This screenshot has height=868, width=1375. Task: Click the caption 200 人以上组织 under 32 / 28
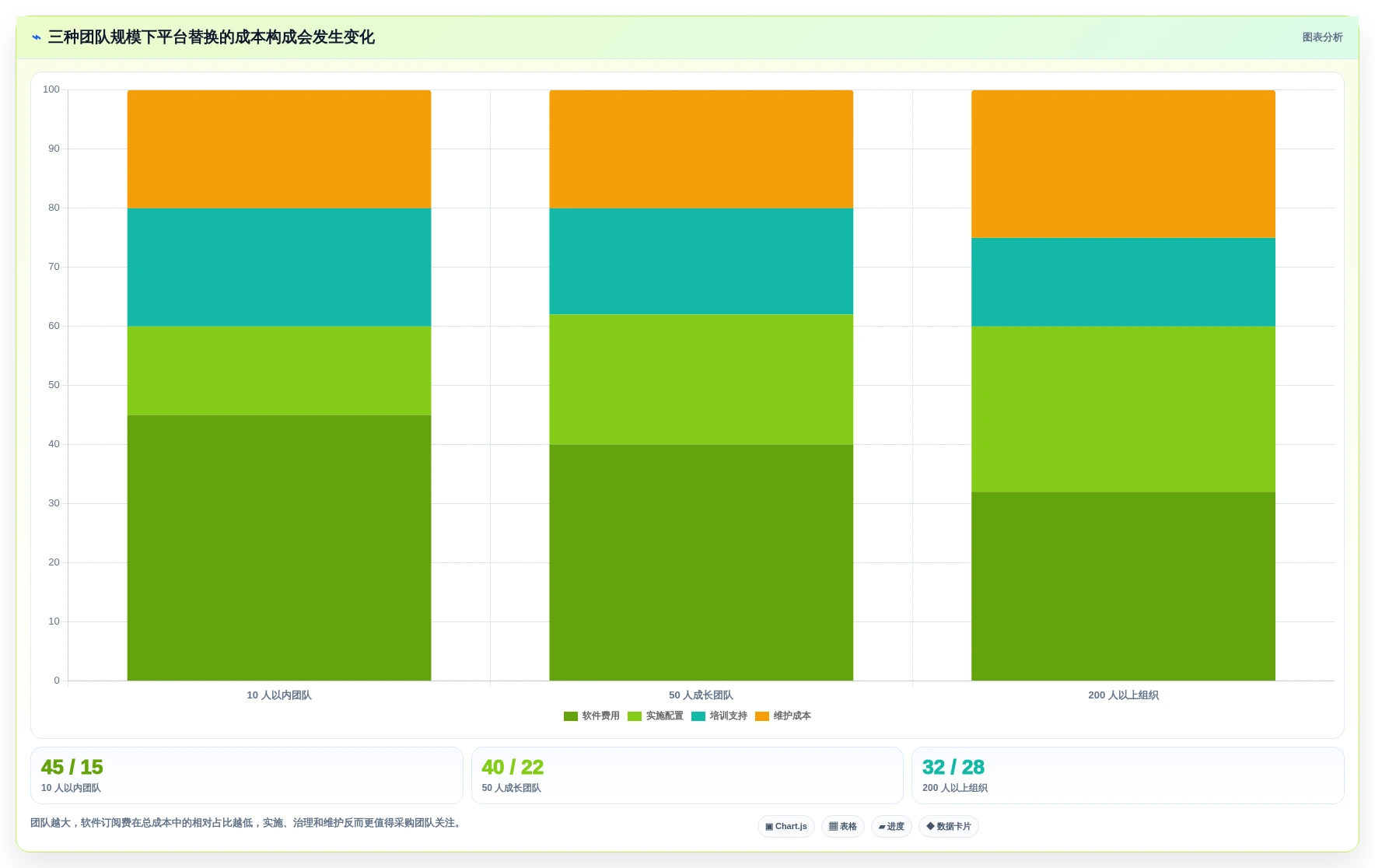[955, 788]
